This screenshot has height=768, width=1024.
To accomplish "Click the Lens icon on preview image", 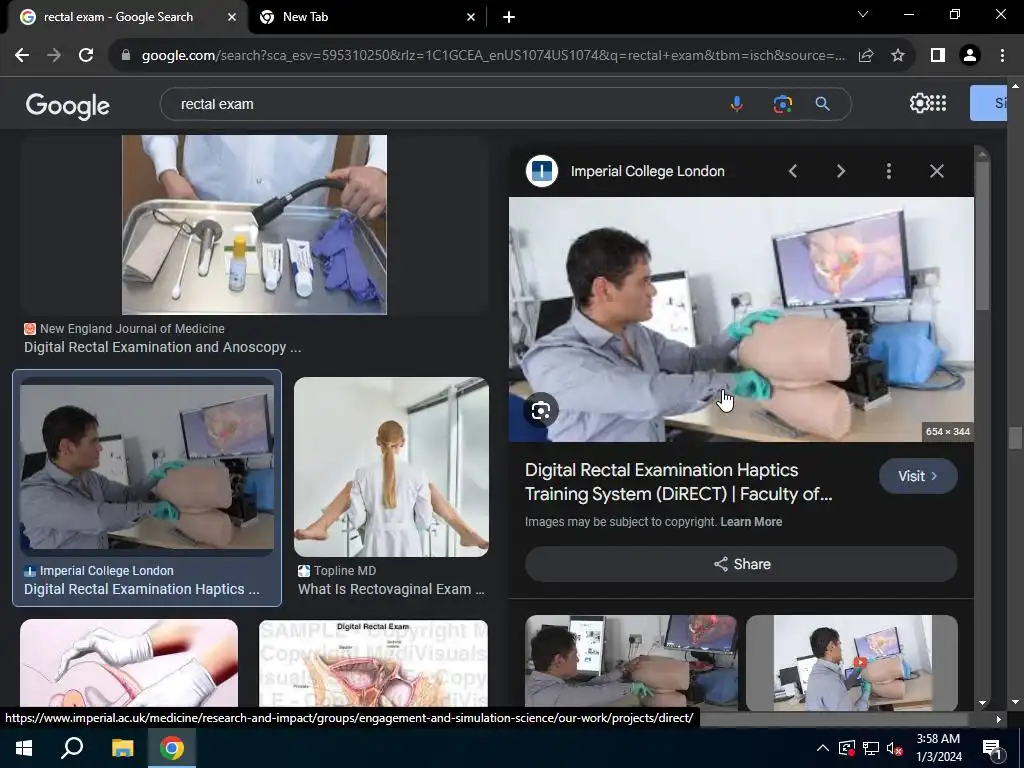I will [541, 411].
